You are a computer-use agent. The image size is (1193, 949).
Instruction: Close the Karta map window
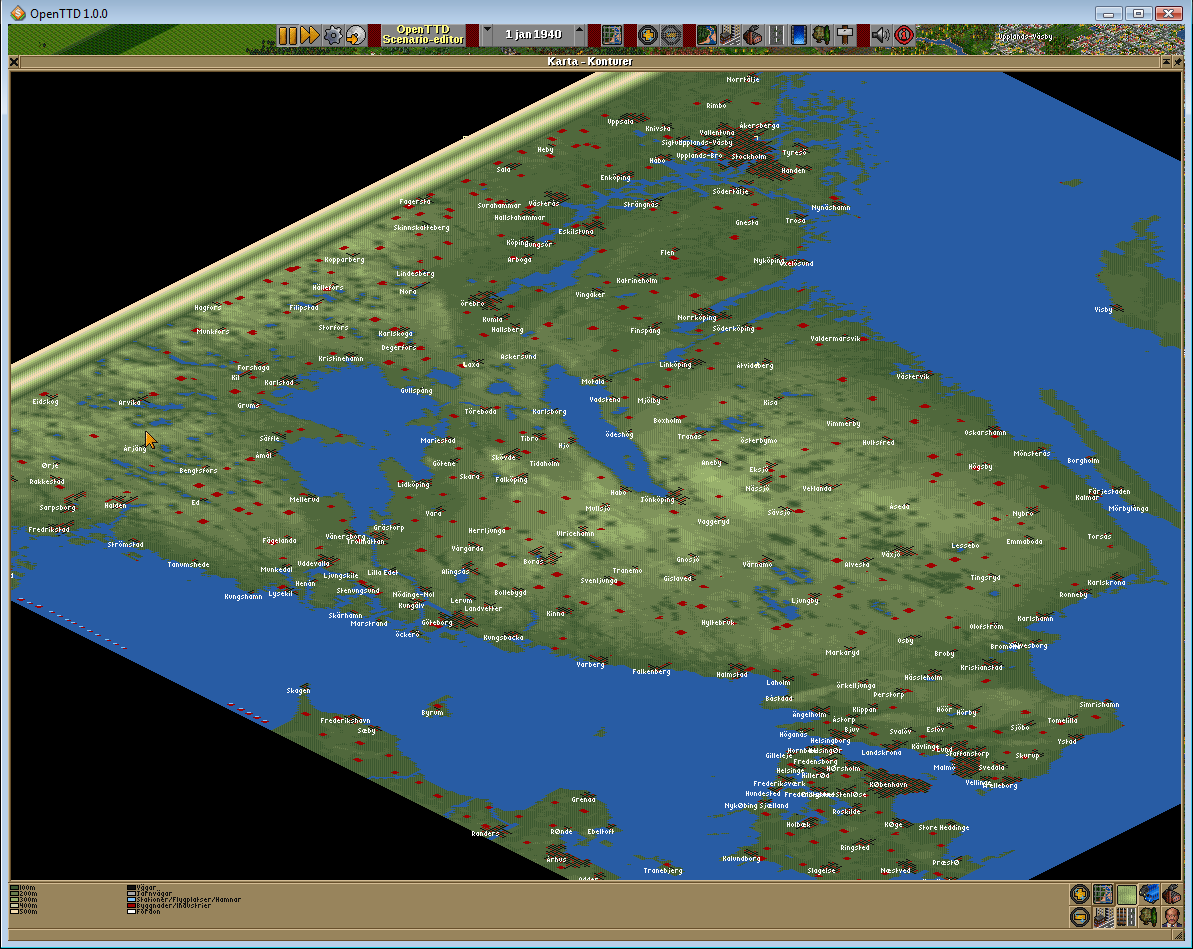click(14, 62)
